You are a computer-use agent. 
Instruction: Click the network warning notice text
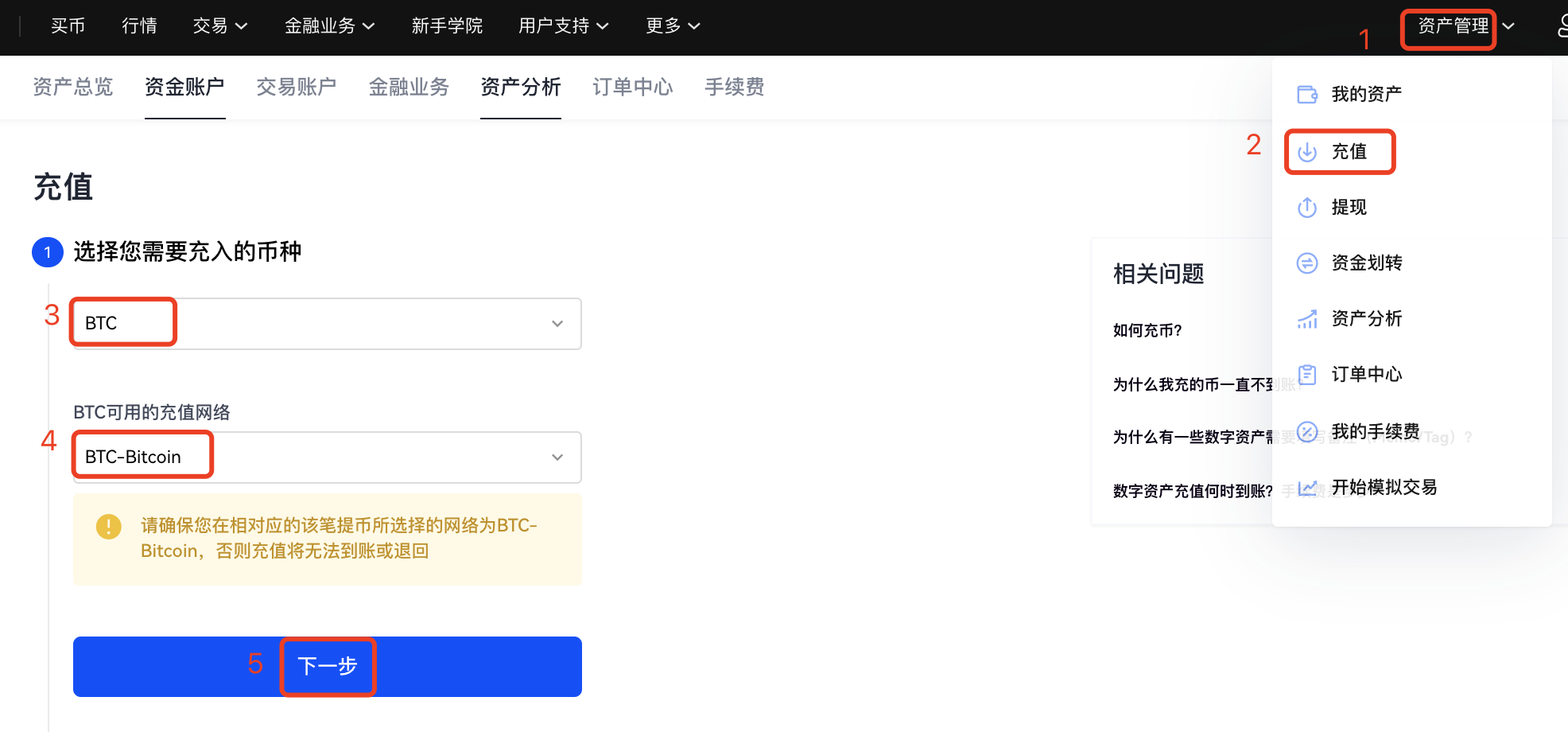[x=339, y=539]
